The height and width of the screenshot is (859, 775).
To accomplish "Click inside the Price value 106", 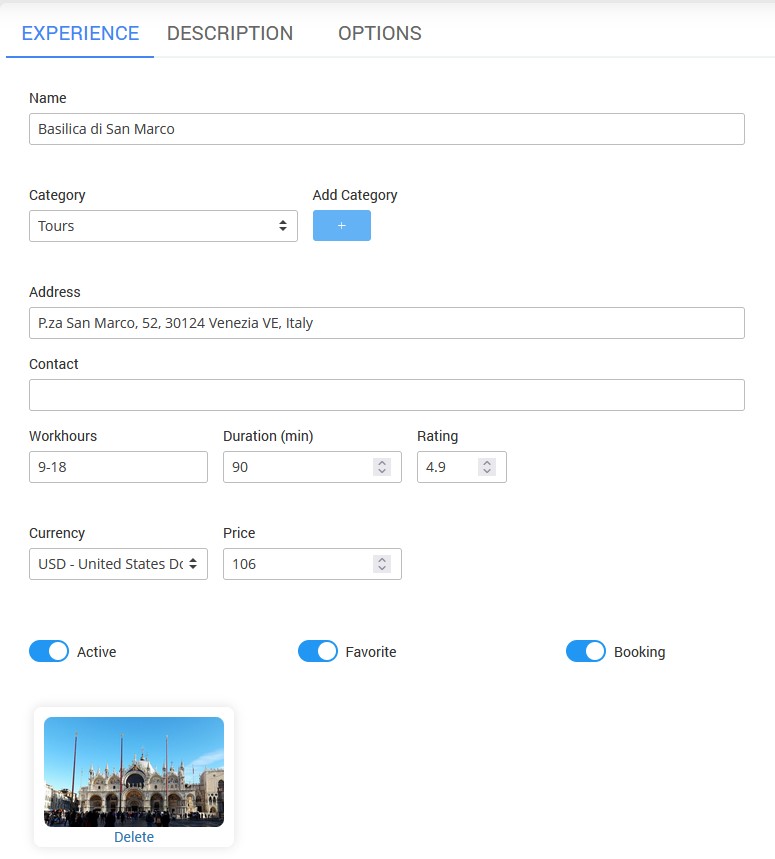I will pos(295,564).
